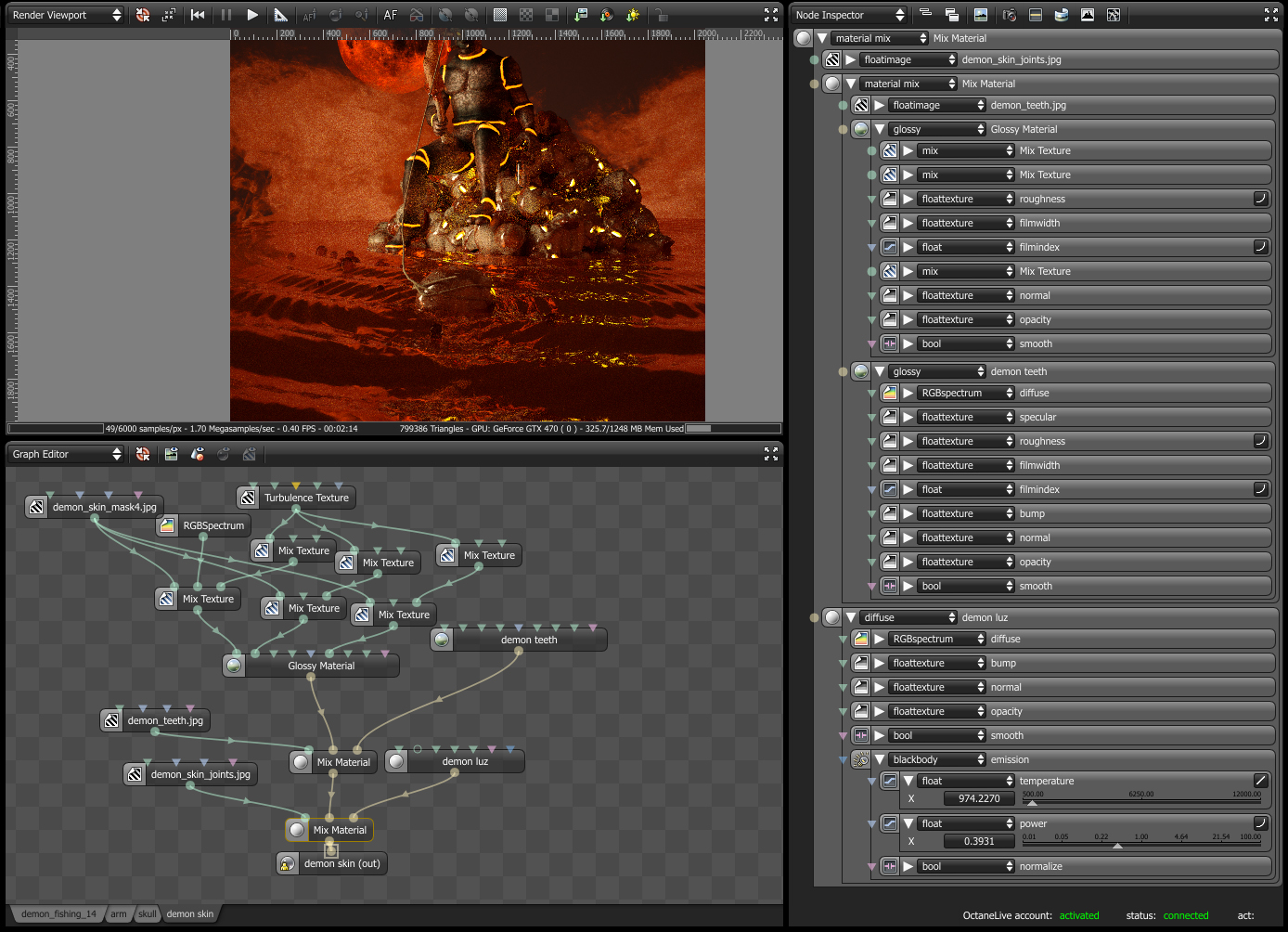Viewport: 1288px width, 932px height.
Task: Click the resolution fit icon in viewport toolbar
Action: 169,15
